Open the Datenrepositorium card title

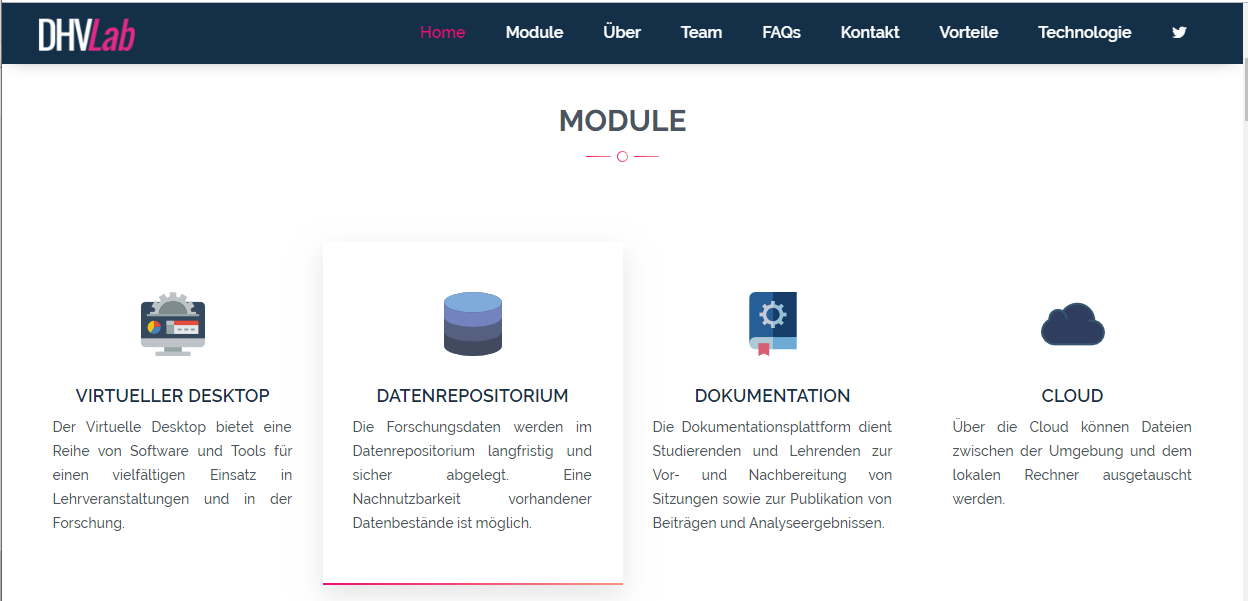(x=472, y=395)
